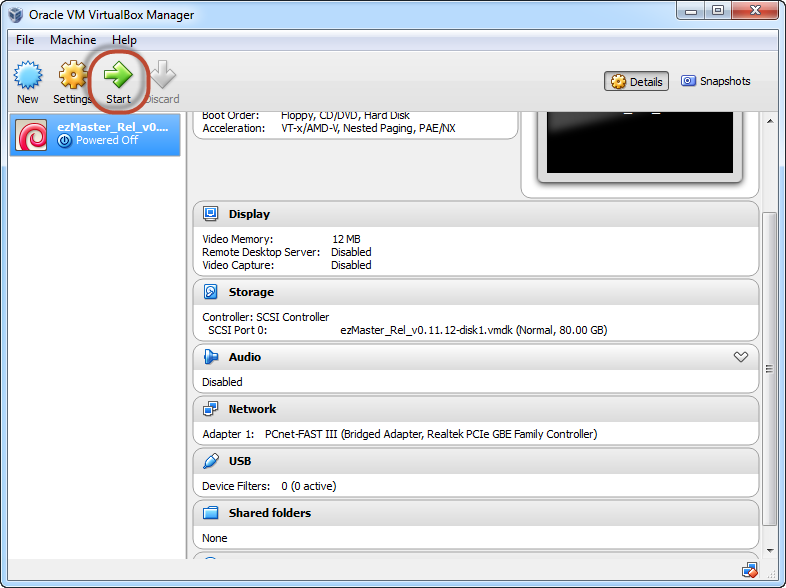Open the Network section header link
The height and width of the screenshot is (588, 786).
pos(252,409)
